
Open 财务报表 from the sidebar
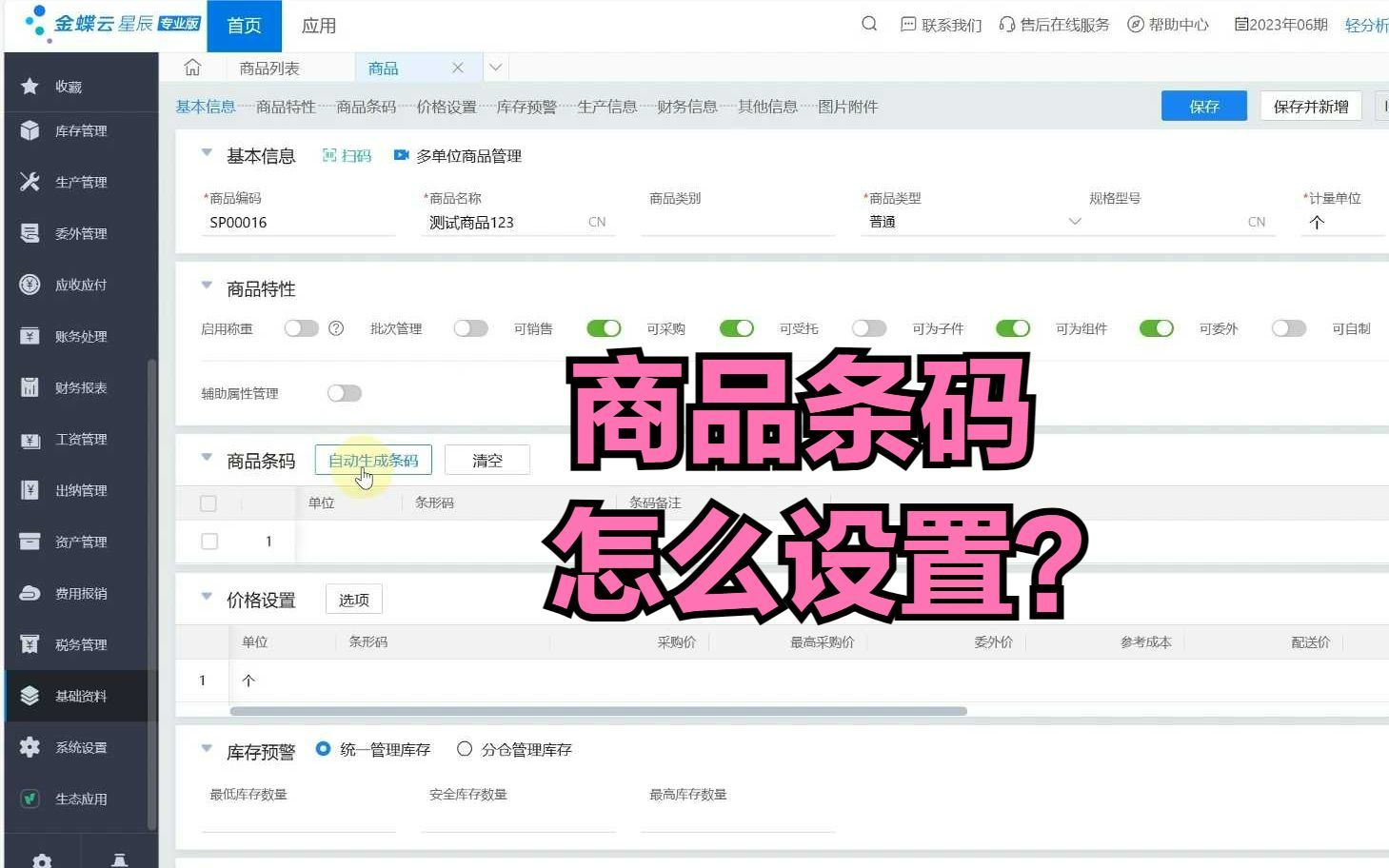81,387
